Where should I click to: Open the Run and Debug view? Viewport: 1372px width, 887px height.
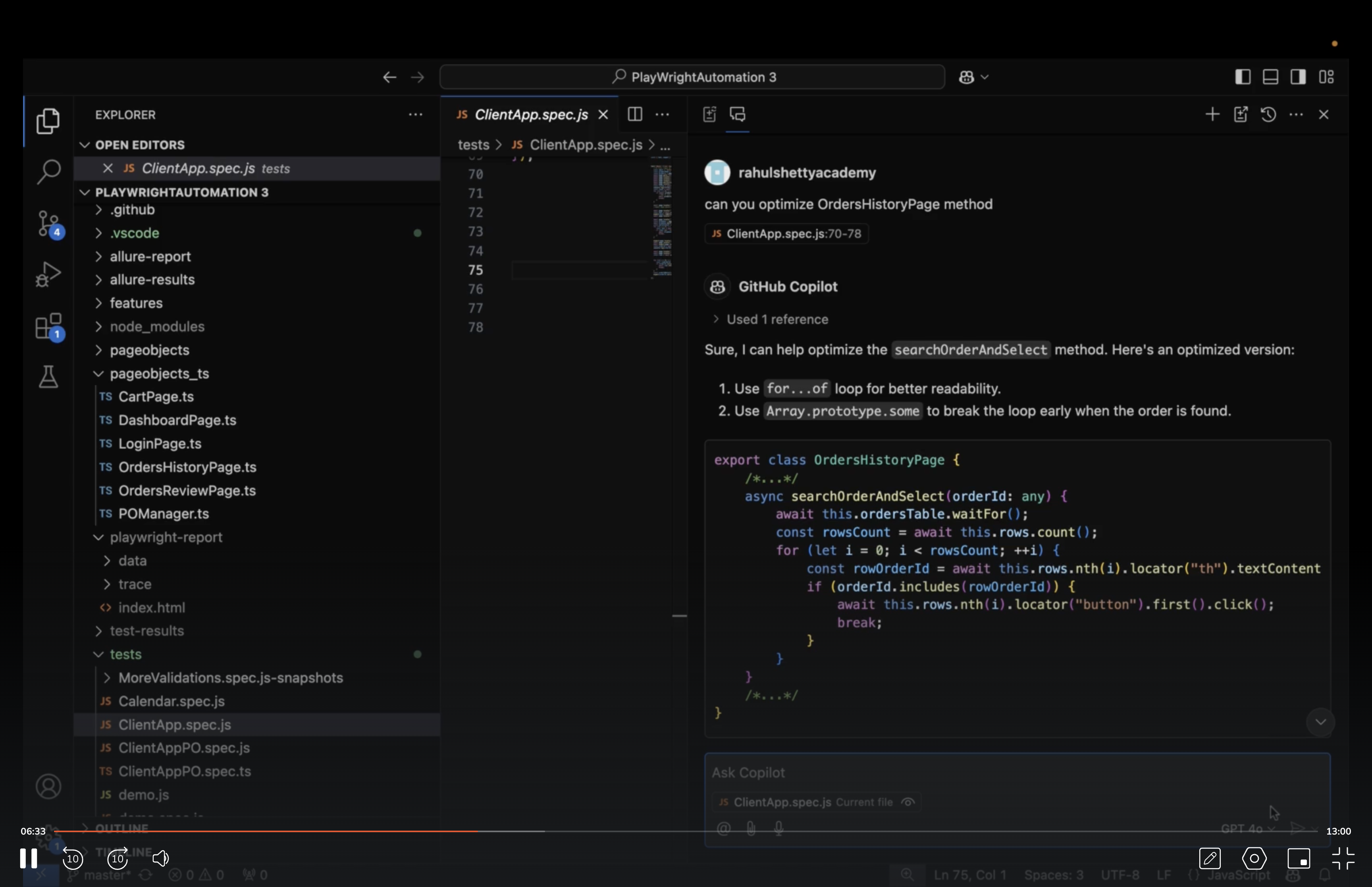[48, 275]
